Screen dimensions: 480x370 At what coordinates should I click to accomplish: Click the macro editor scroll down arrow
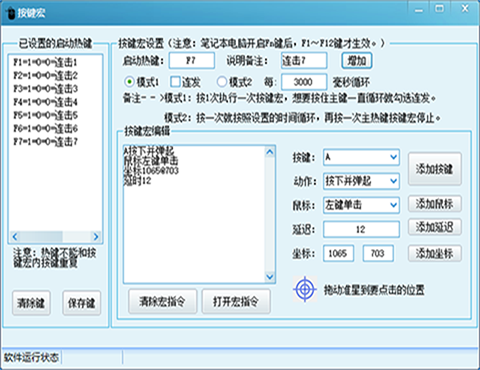click(x=270, y=277)
